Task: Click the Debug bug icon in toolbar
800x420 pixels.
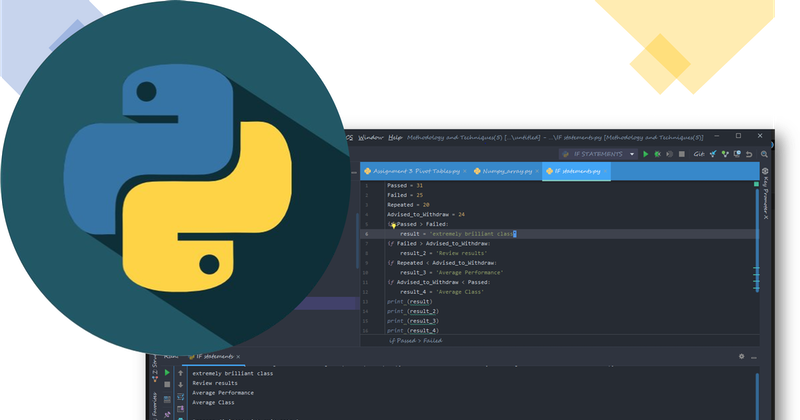Action: click(x=658, y=154)
